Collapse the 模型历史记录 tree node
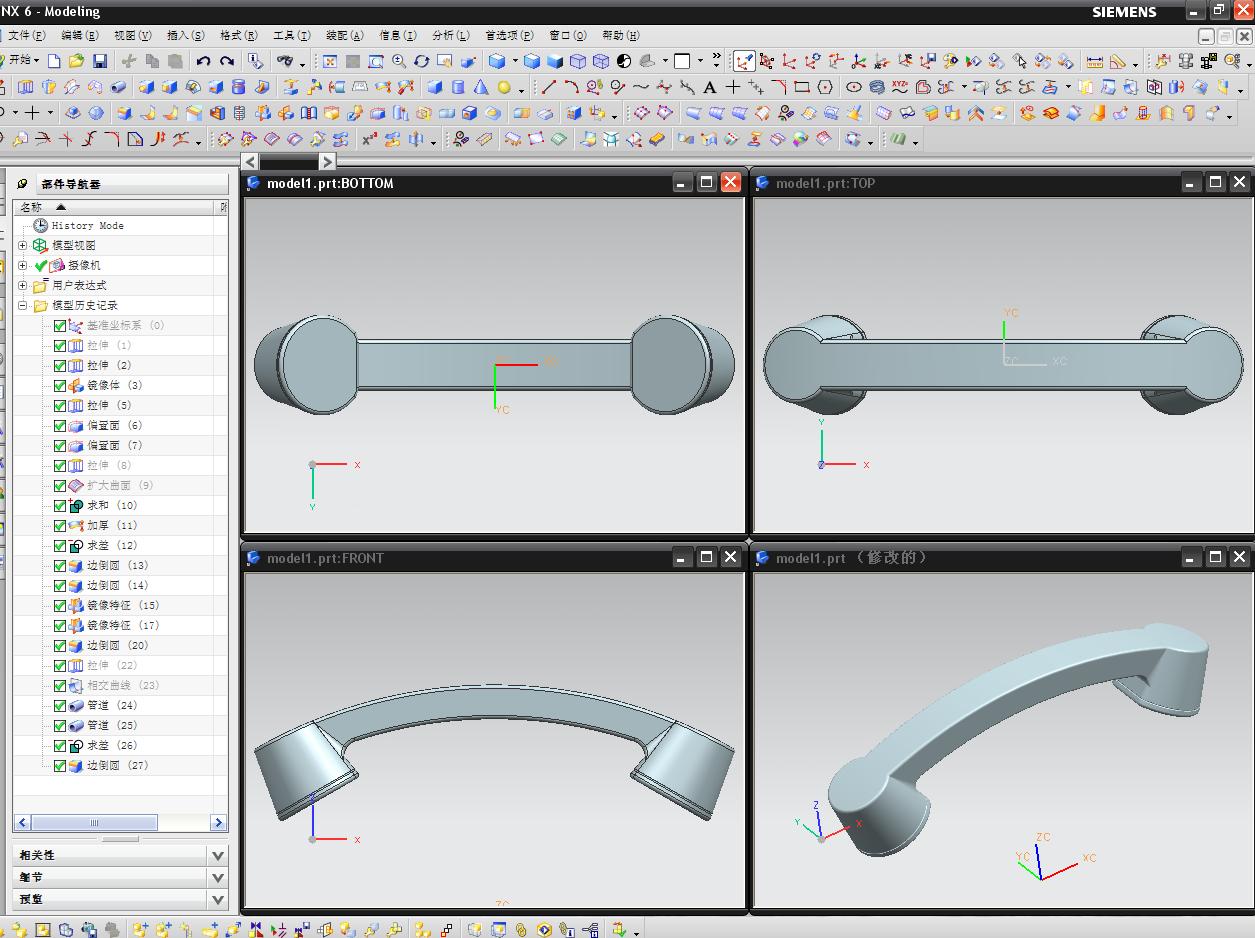This screenshot has width=1255, height=938. click(x=23, y=305)
